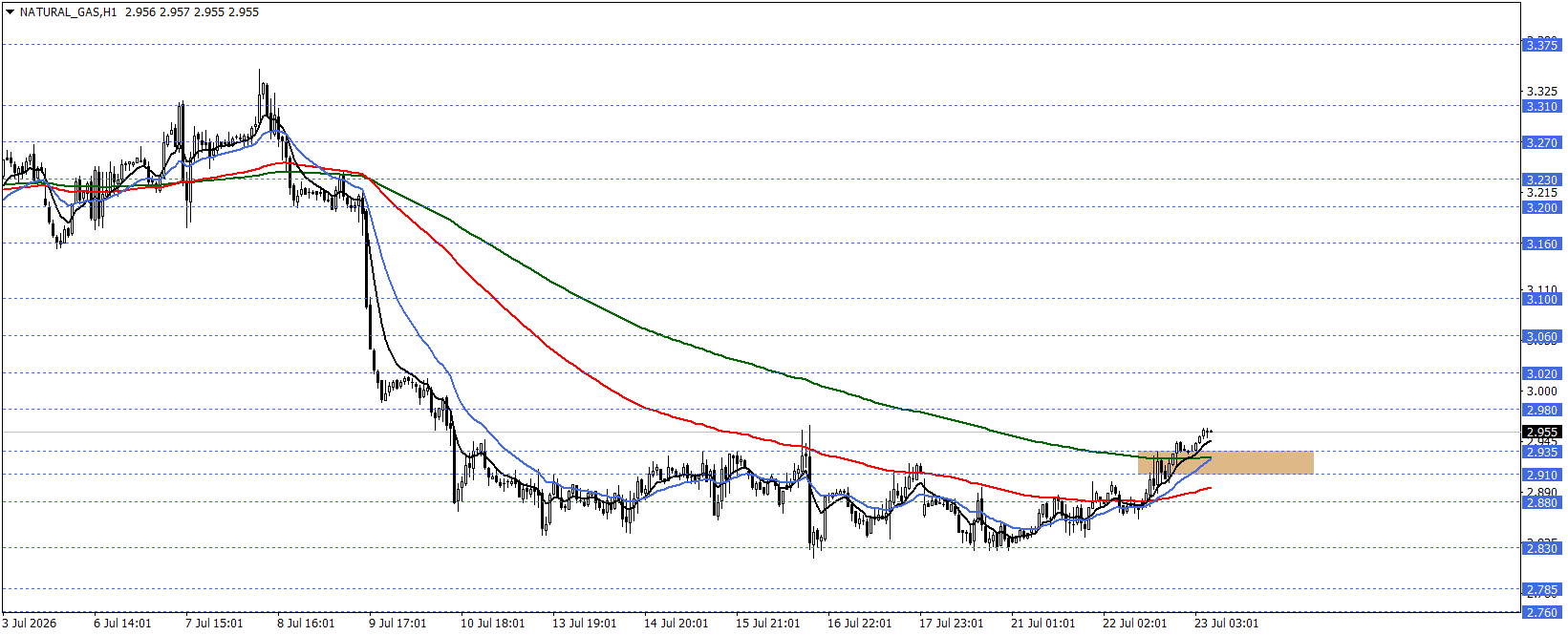Open the chart menu triangle beside NATURAL_GAS,H1
The height and width of the screenshot is (635, 1568).
[x=10, y=12]
